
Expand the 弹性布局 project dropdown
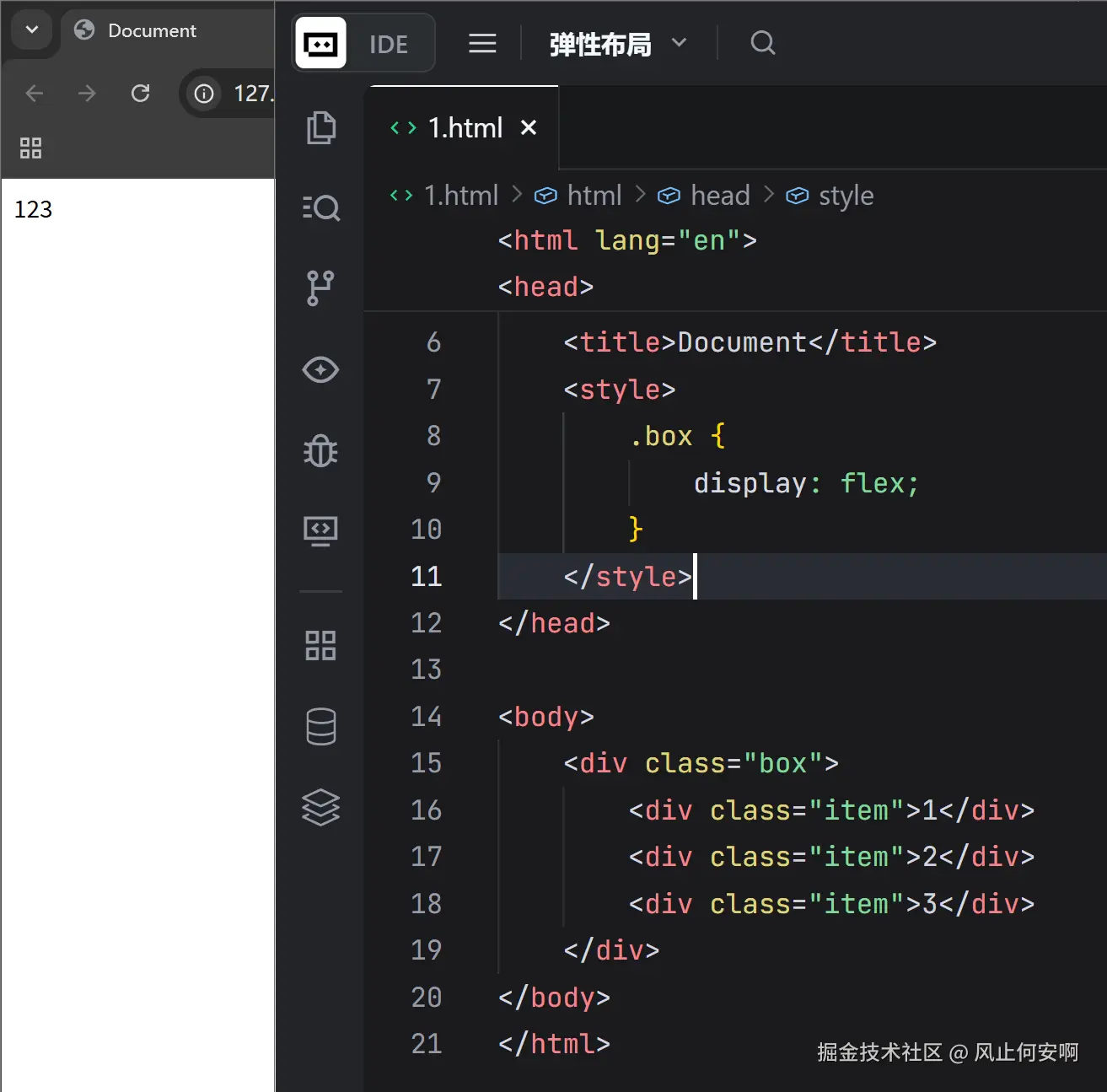point(679,43)
